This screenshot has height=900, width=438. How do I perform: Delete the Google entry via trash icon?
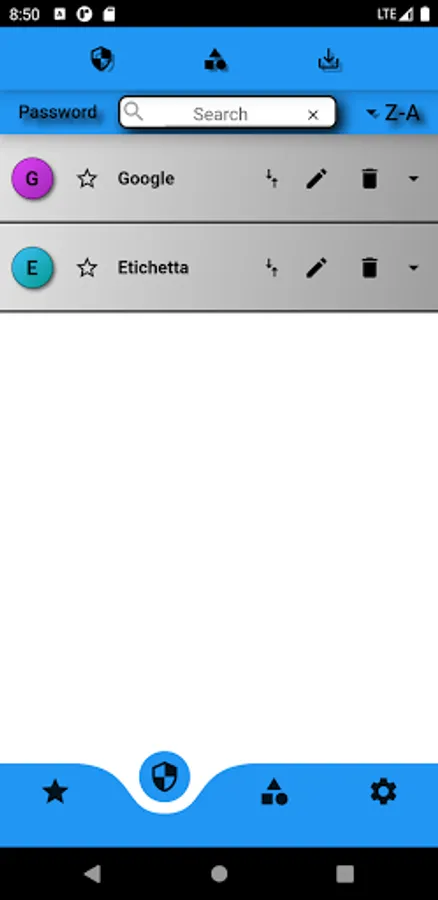pyautogui.click(x=370, y=179)
